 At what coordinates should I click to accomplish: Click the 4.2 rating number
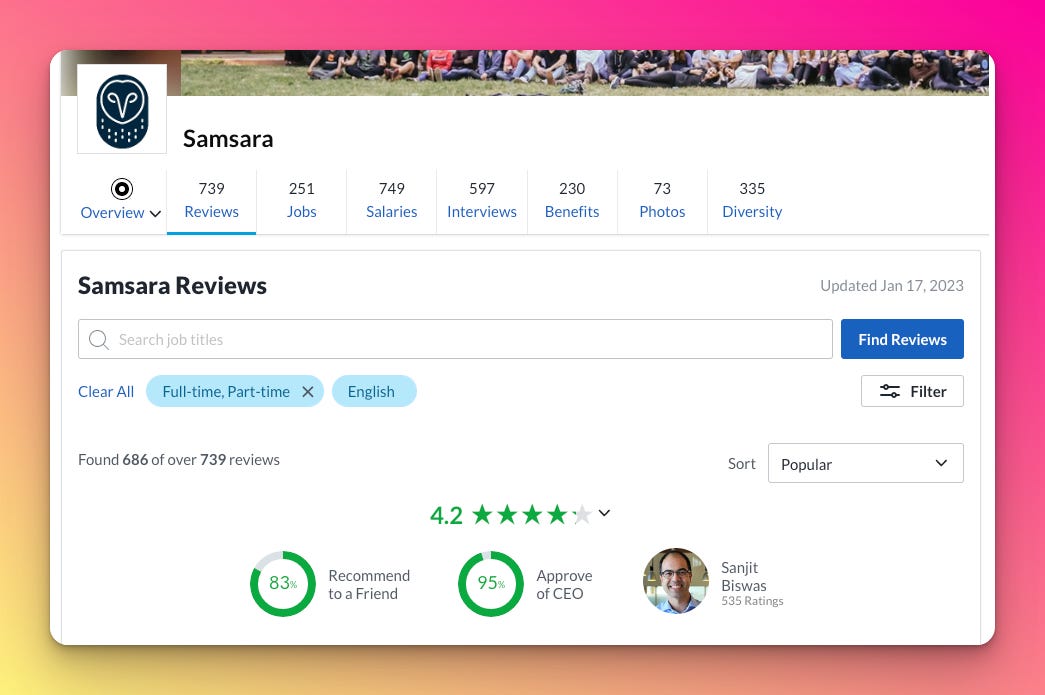(446, 515)
